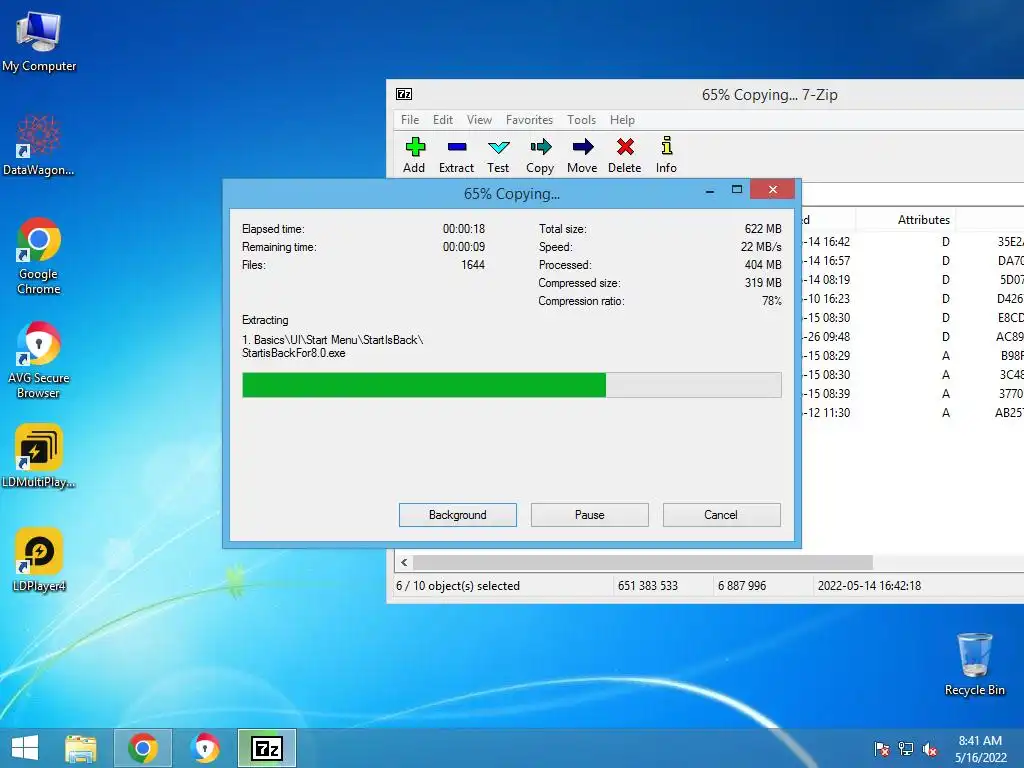Select the AVG Secure Browser desktop icon
The image size is (1024, 768).
[x=39, y=360]
